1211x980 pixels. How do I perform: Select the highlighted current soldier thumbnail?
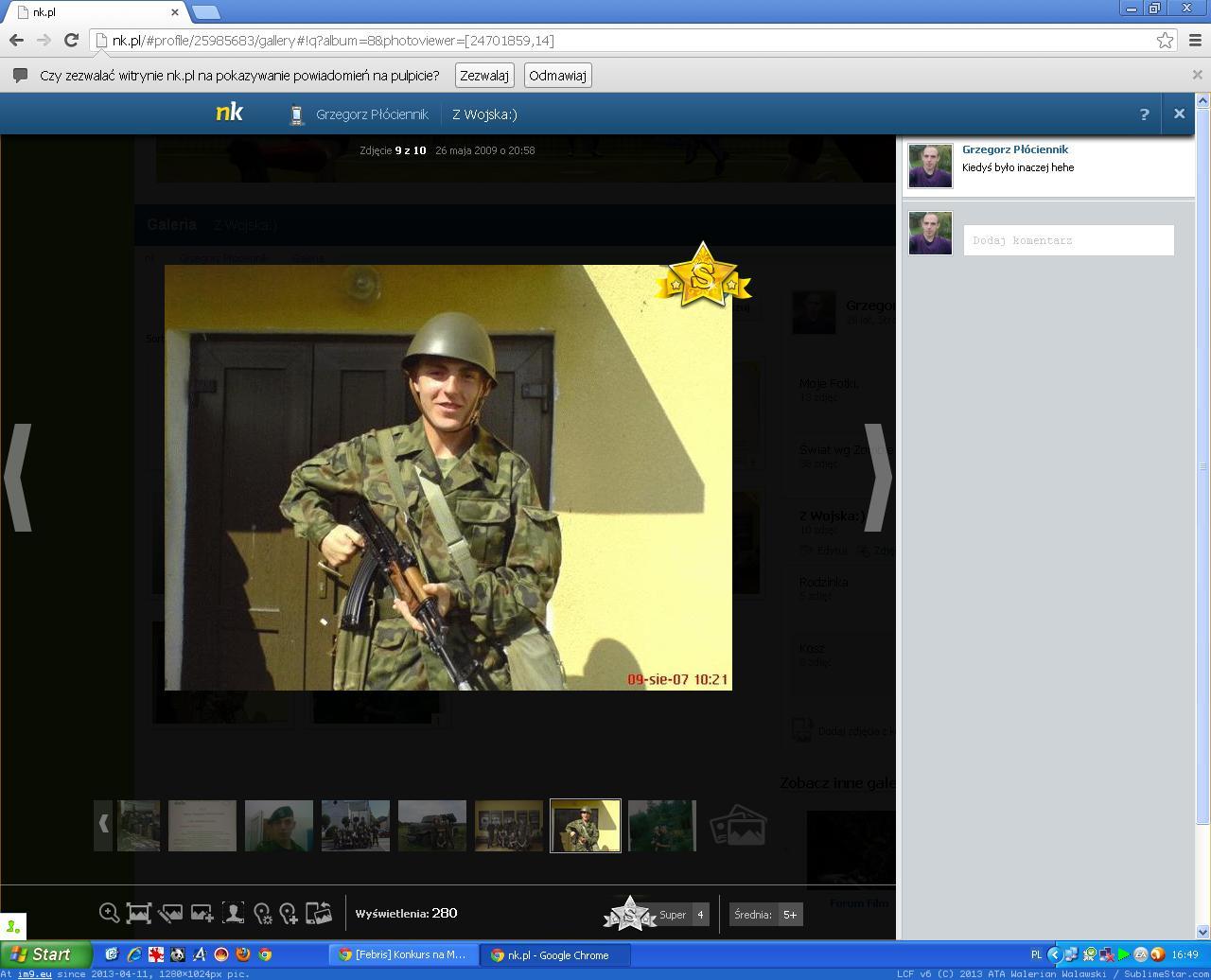(586, 825)
